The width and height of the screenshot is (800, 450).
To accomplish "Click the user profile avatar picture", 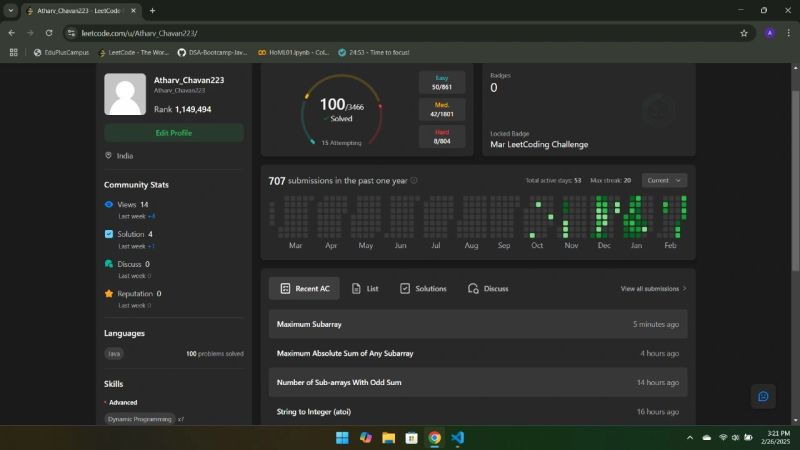I will pos(125,94).
